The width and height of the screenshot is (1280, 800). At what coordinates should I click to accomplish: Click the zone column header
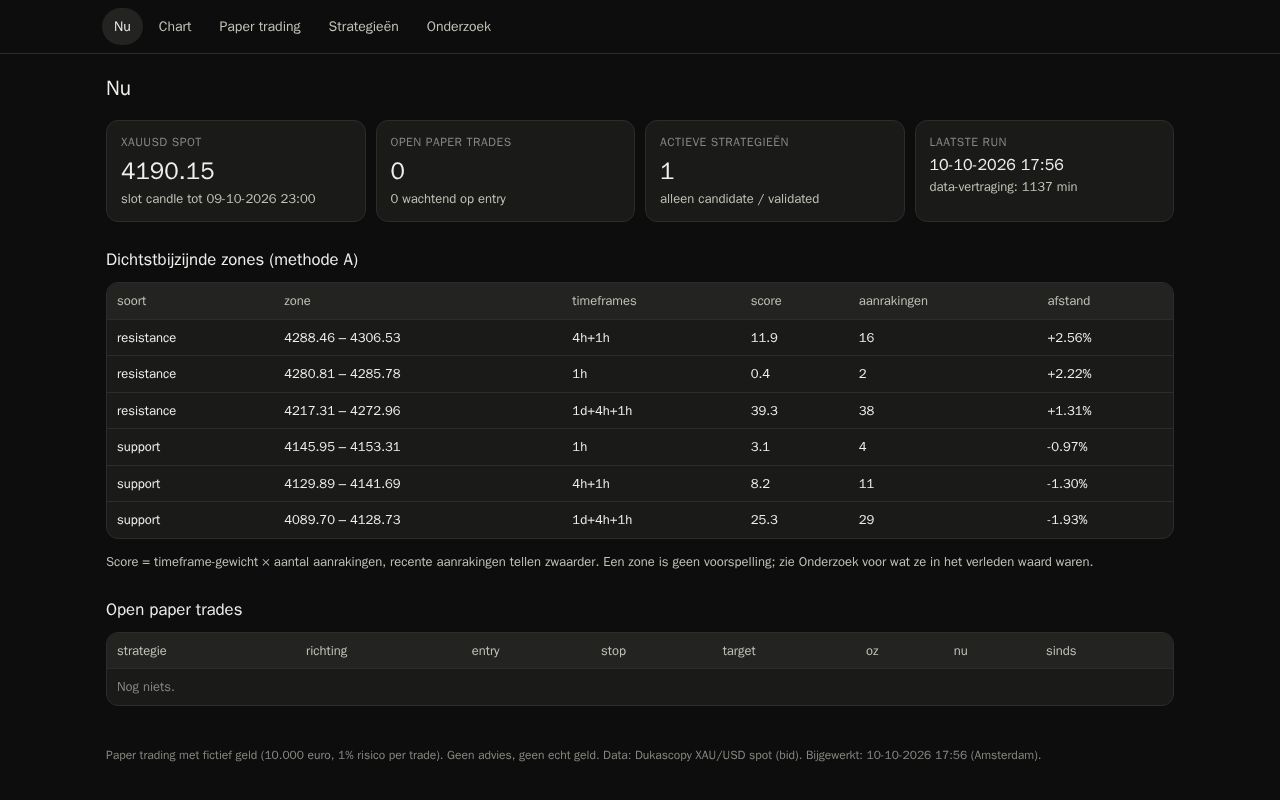pyautogui.click(x=297, y=301)
